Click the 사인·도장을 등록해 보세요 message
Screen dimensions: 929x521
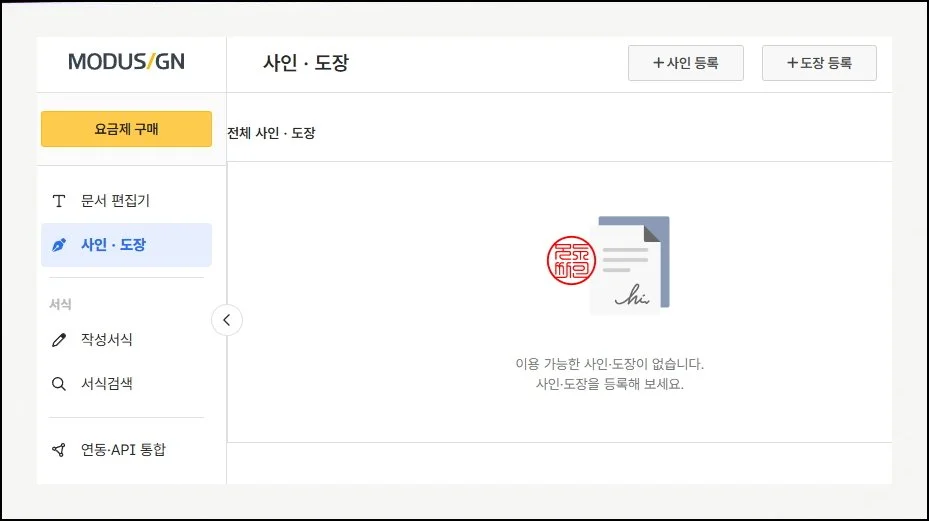click(609, 385)
